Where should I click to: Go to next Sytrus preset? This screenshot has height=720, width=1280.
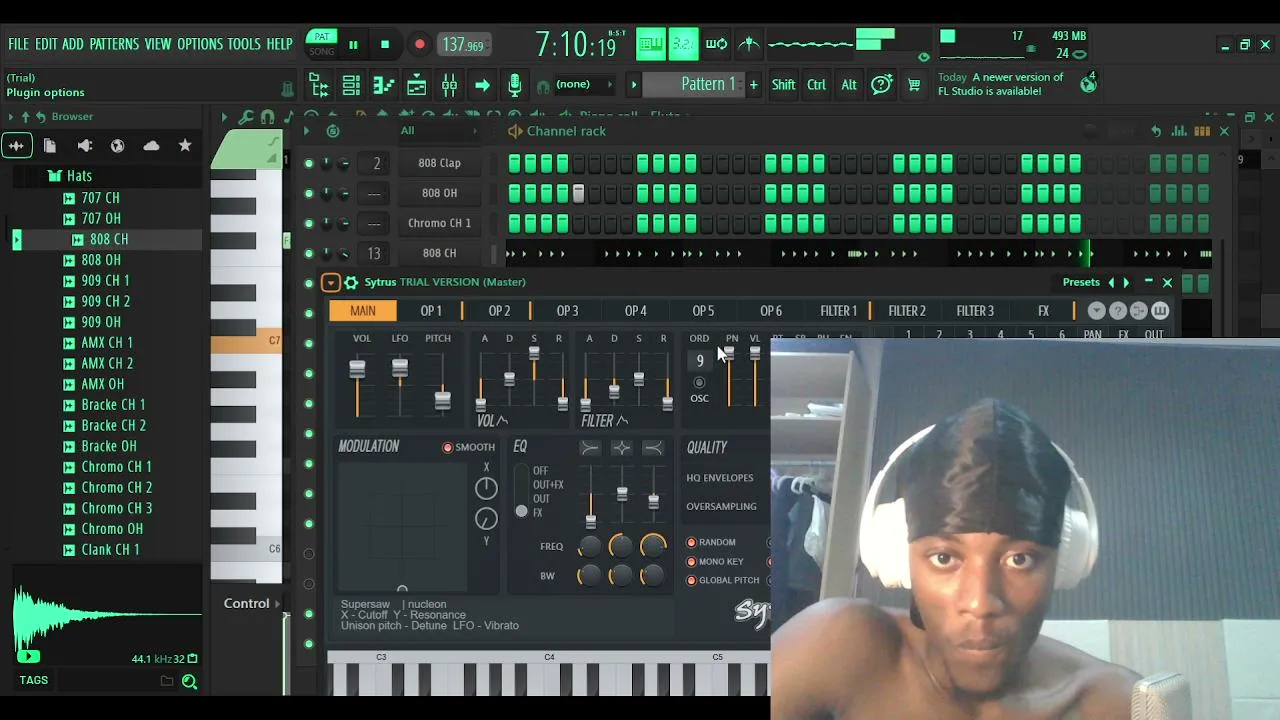click(1126, 283)
